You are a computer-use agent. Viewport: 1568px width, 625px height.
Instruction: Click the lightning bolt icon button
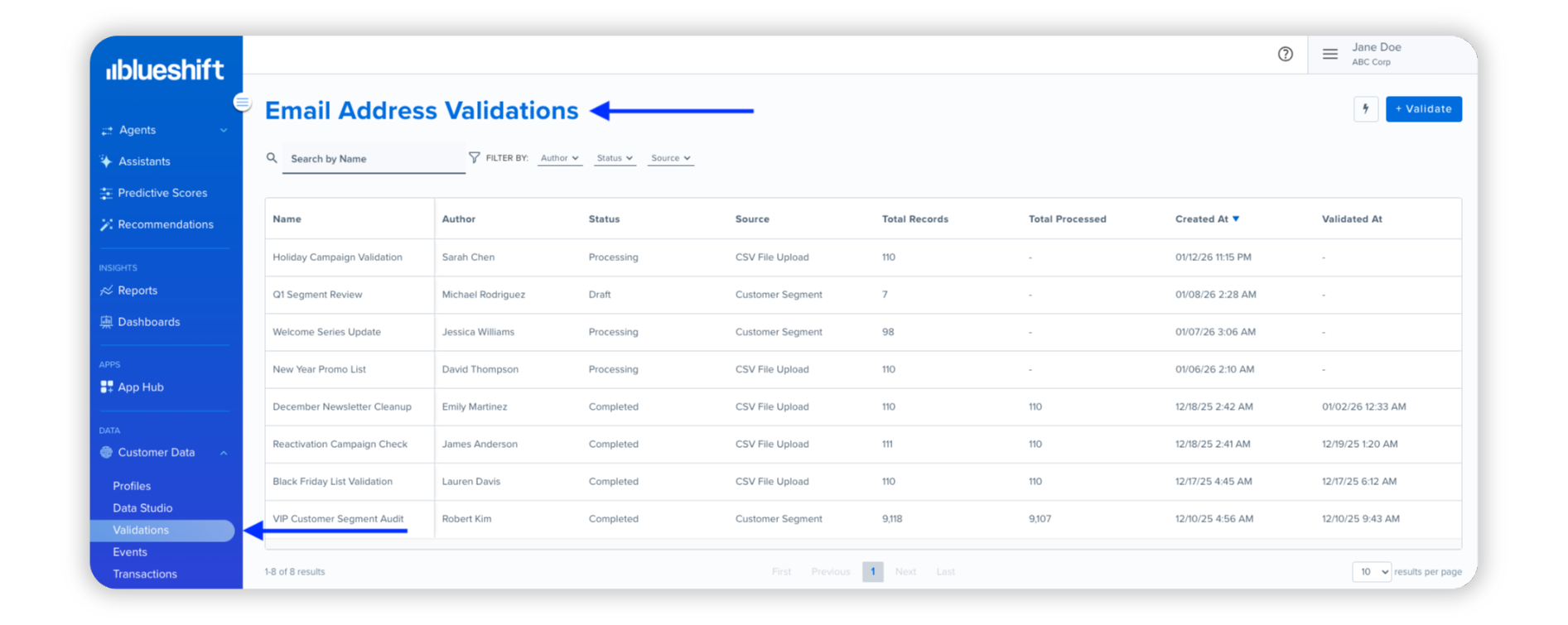(1365, 109)
